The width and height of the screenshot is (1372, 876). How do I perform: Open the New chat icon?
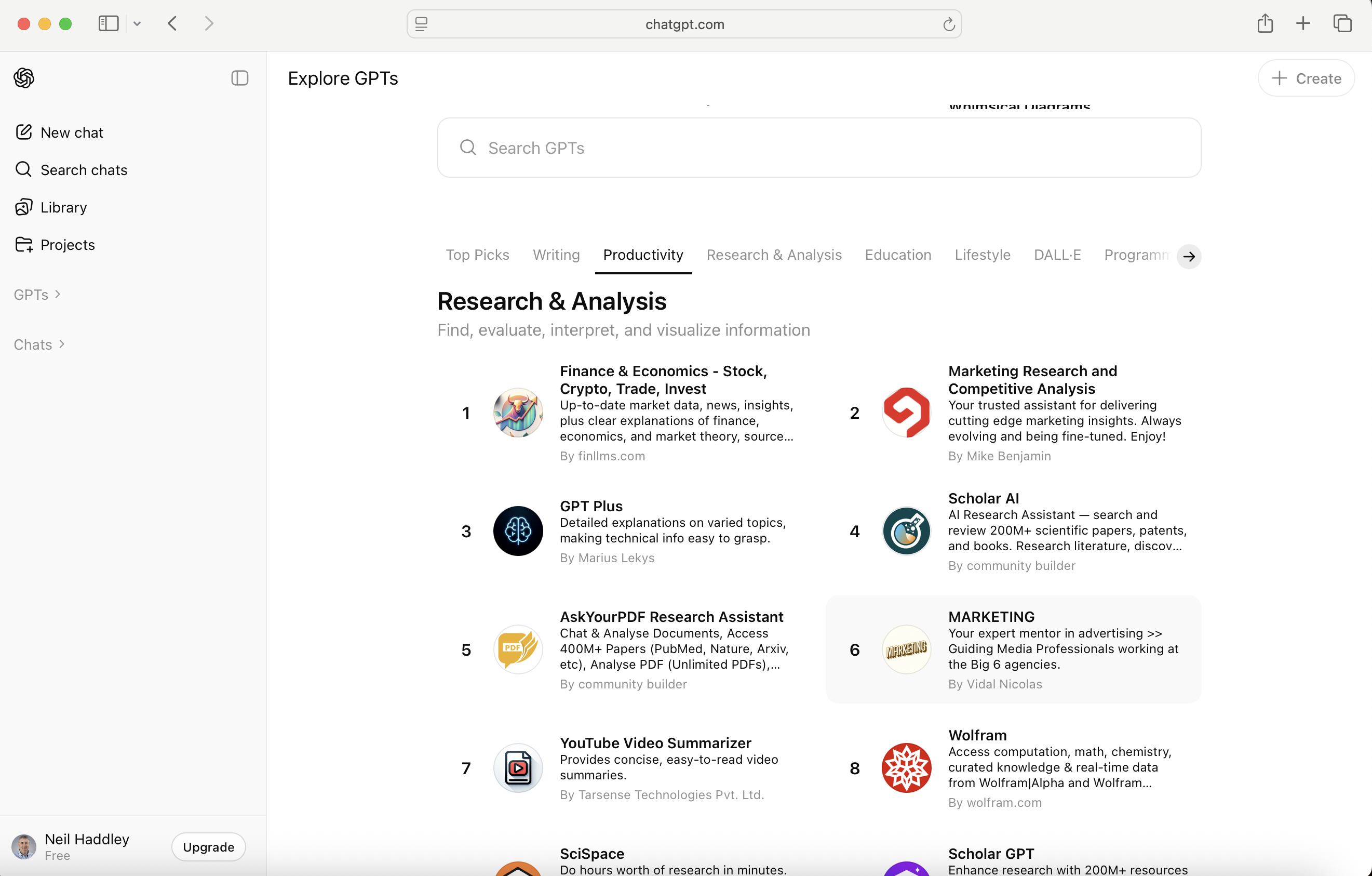(x=23, y=132)
